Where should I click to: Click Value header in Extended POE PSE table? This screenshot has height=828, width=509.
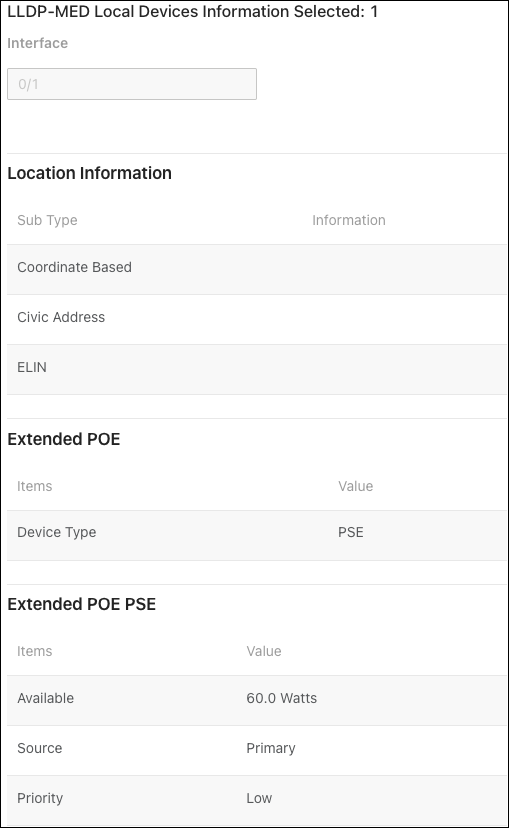coord(264,651)
